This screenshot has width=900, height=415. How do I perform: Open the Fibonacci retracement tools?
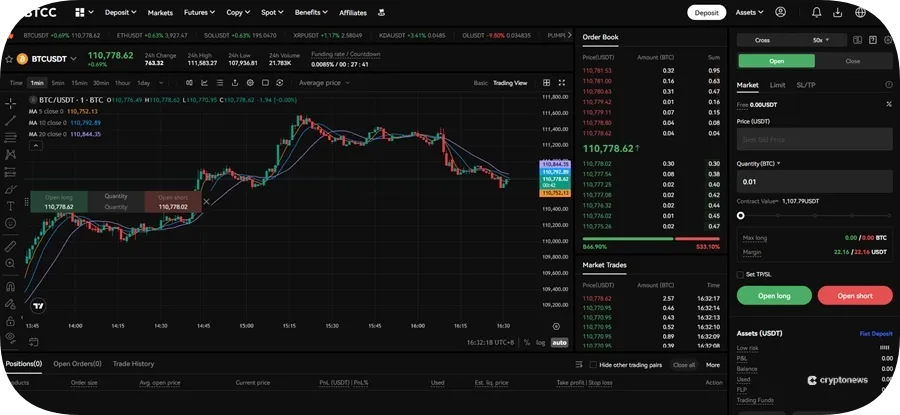coord(10,137)
